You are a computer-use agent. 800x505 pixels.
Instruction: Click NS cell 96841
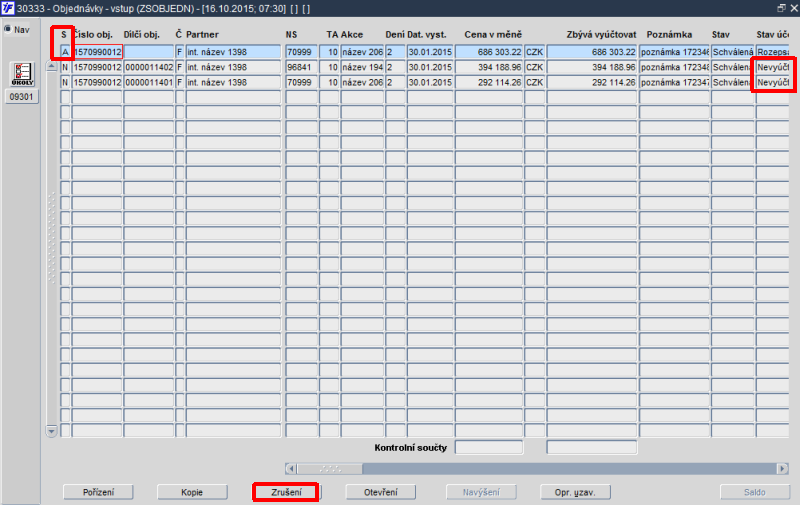tap(302, 67)
